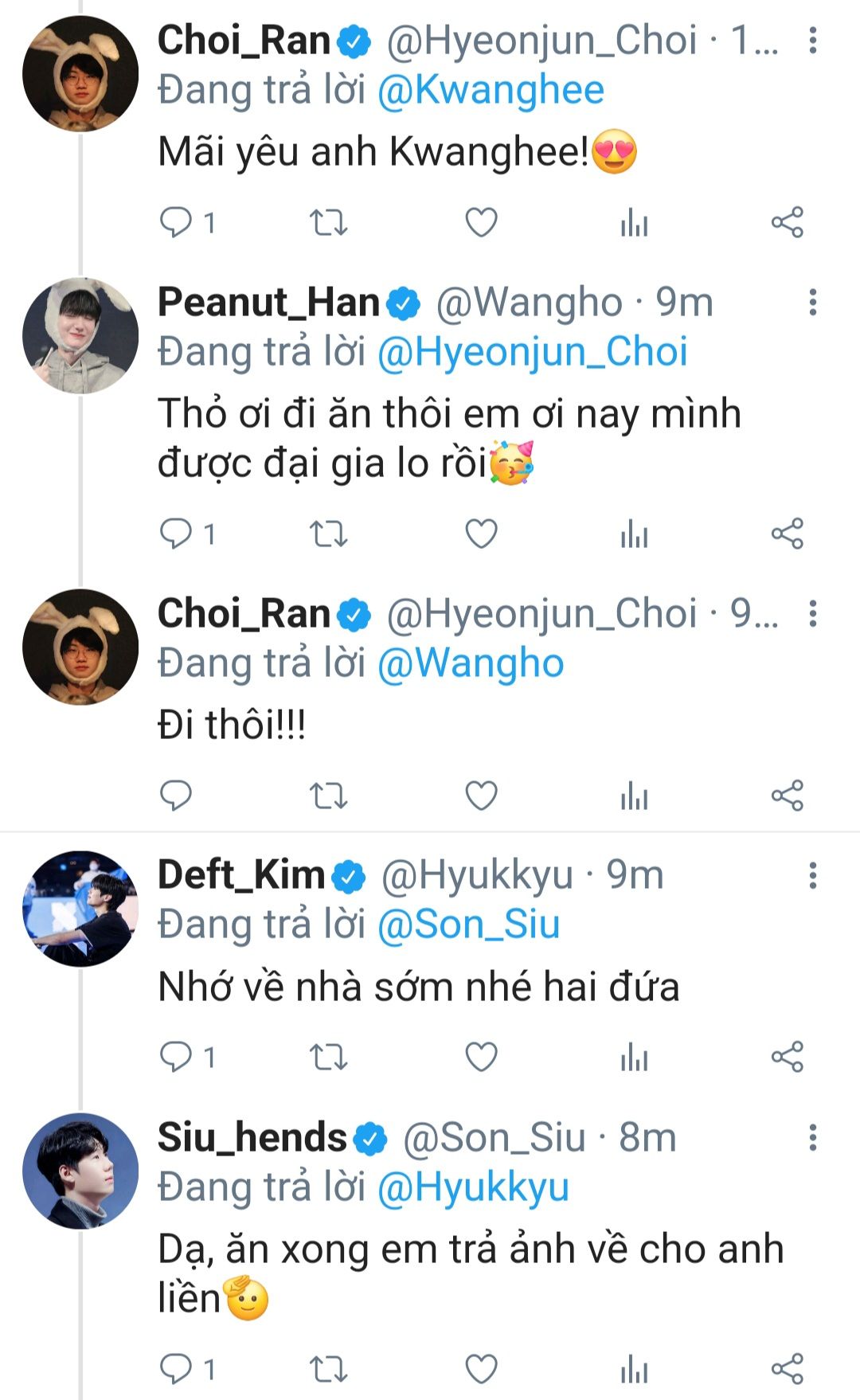This screenshot has width=860, height=1400.
Task: View analytics for Deft_Kim's tweet
Action: 635,1057
